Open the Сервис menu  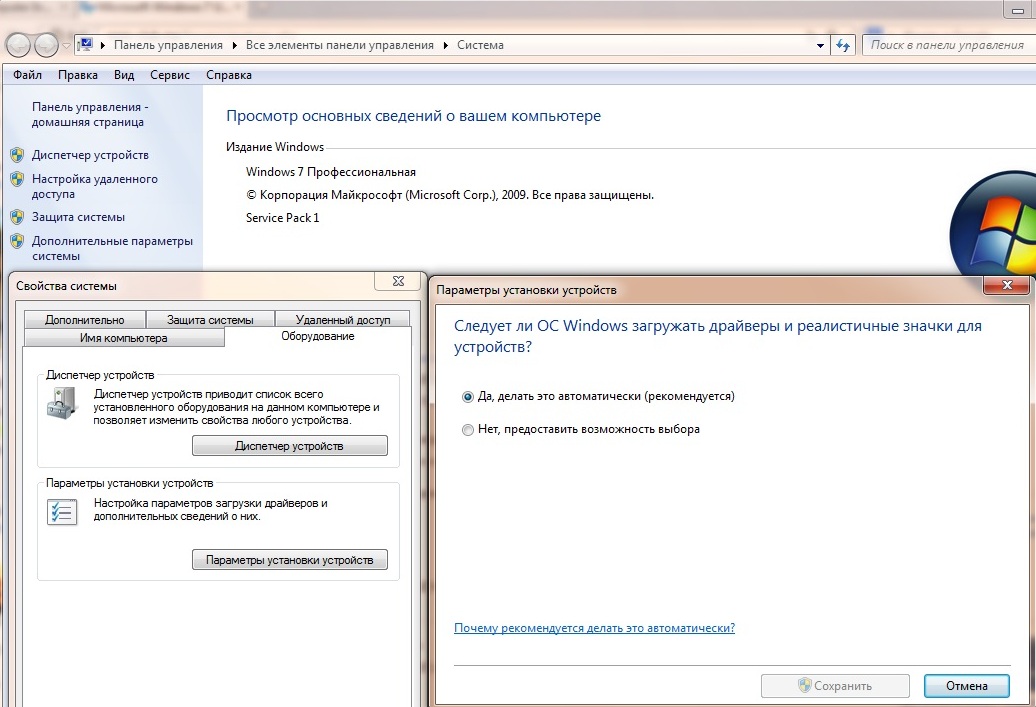click(170, 75)
